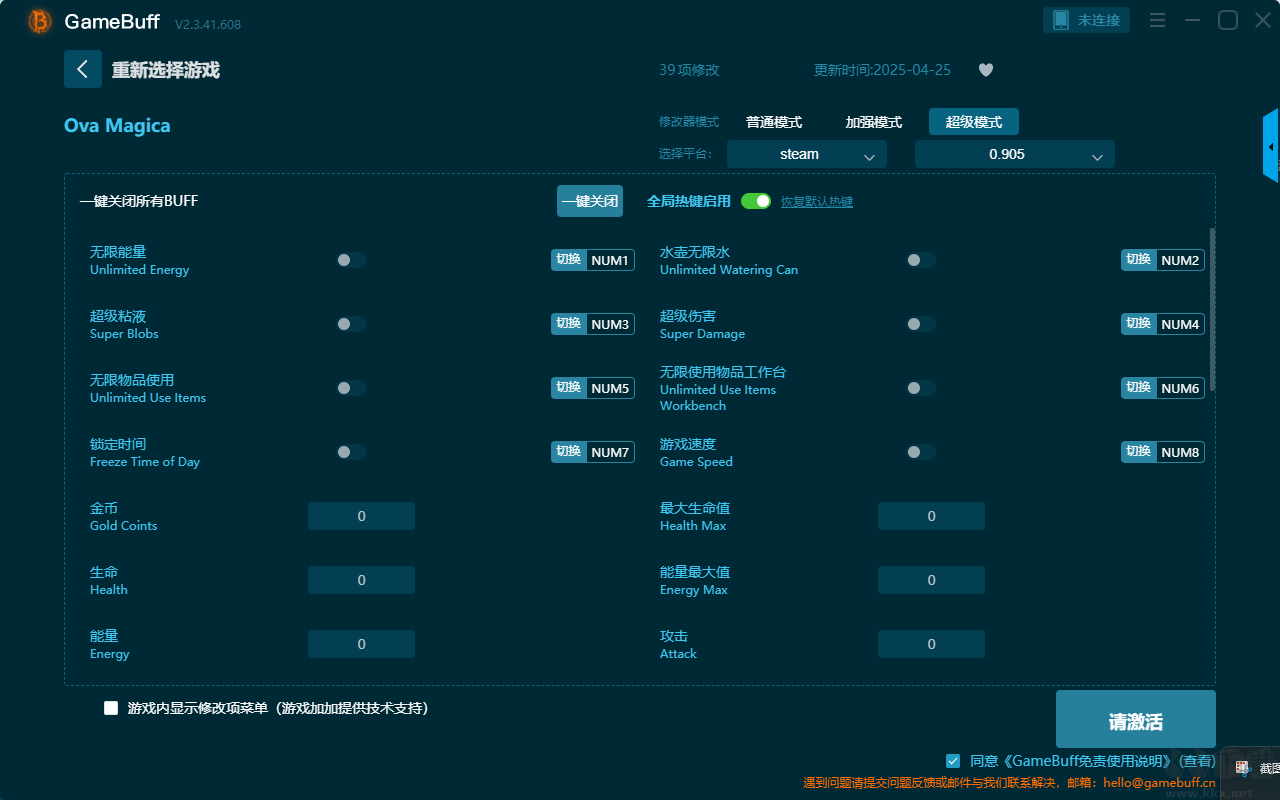Toggle Unlimited Use Items switch
1280x800 pixels.
(351, 388)
